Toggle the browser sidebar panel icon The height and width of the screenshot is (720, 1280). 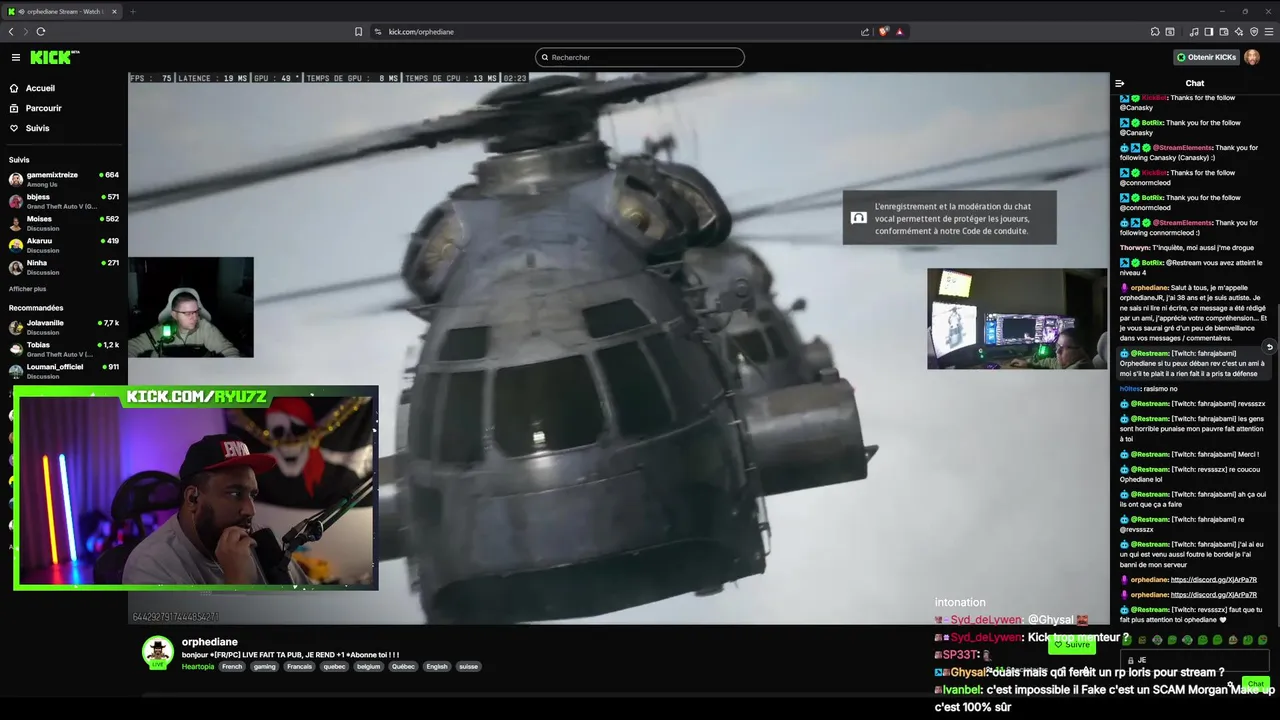1209,31
